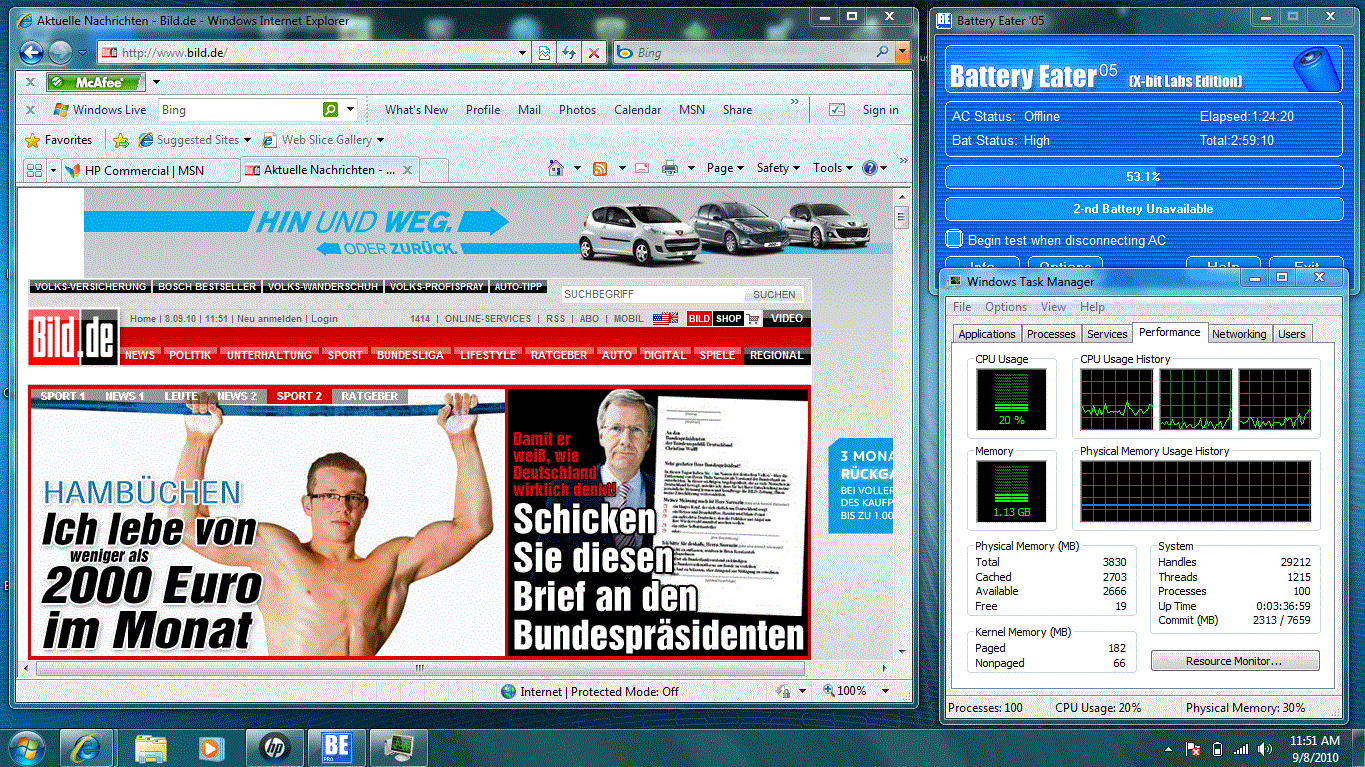Screen dimensions: 1365x767
Task: Open zoom level dropdown in status bar
Action: tap(885, 691)
